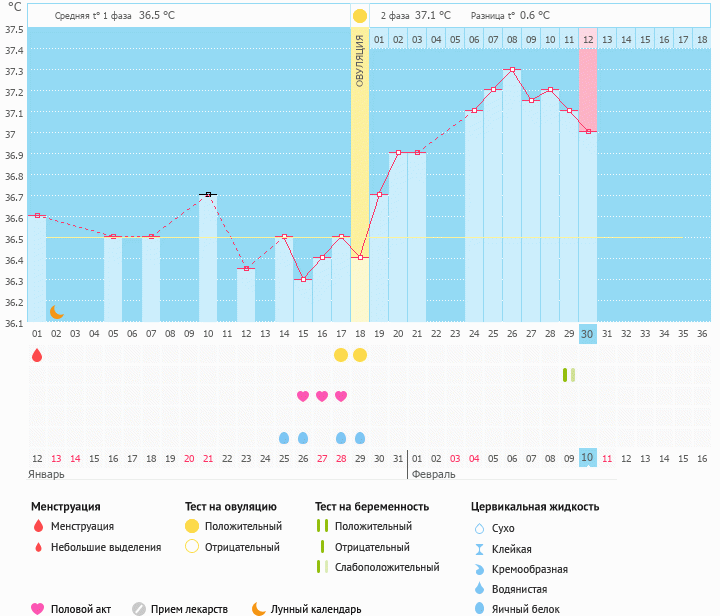
Task: Click the green pregnancy test marker on day 29
Action: (569, 375)
